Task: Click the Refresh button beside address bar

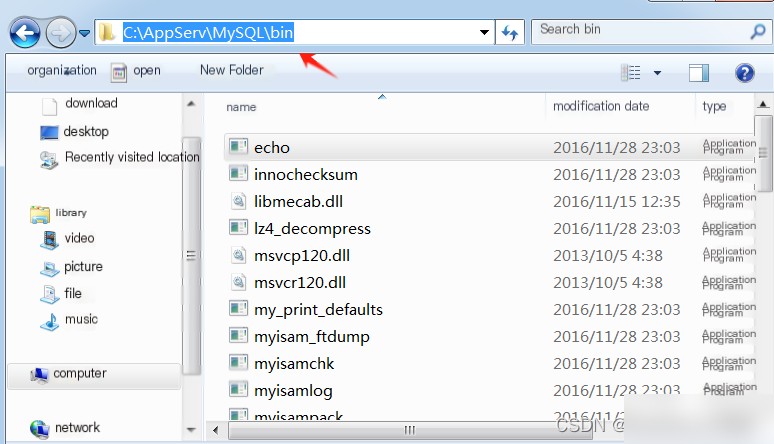Action: (510, 33)
